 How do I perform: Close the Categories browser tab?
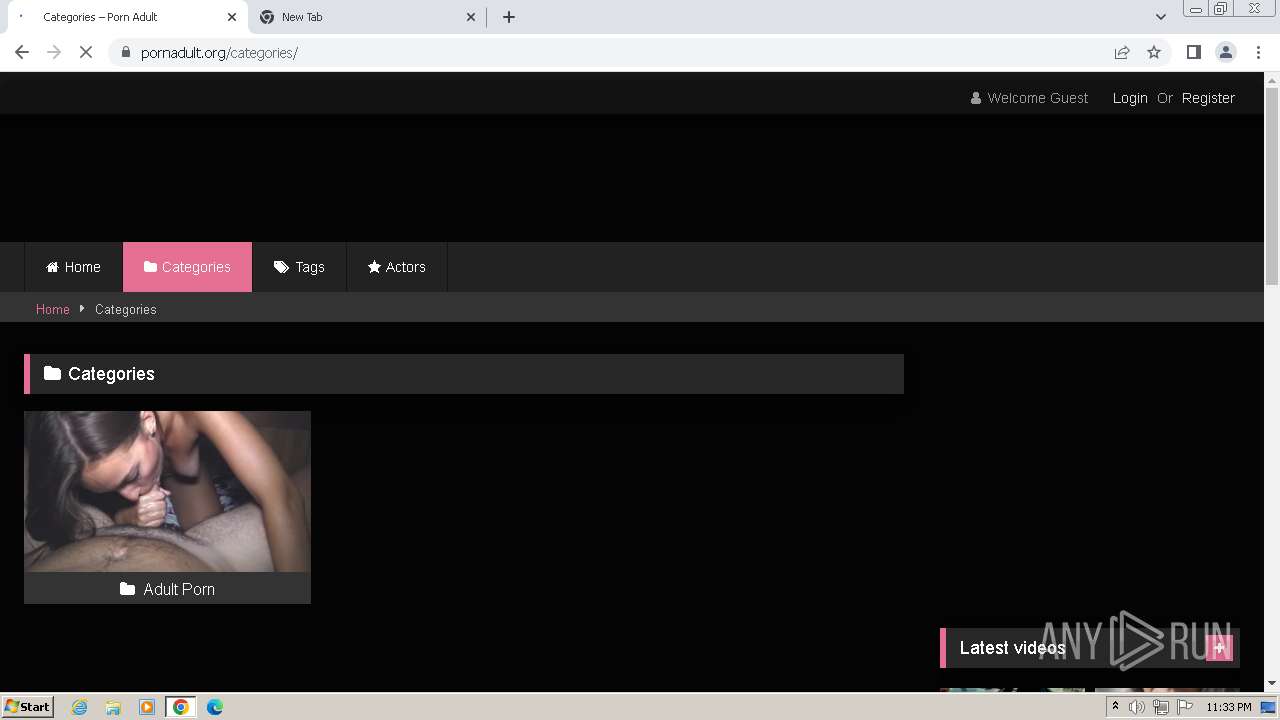point(232,17)
